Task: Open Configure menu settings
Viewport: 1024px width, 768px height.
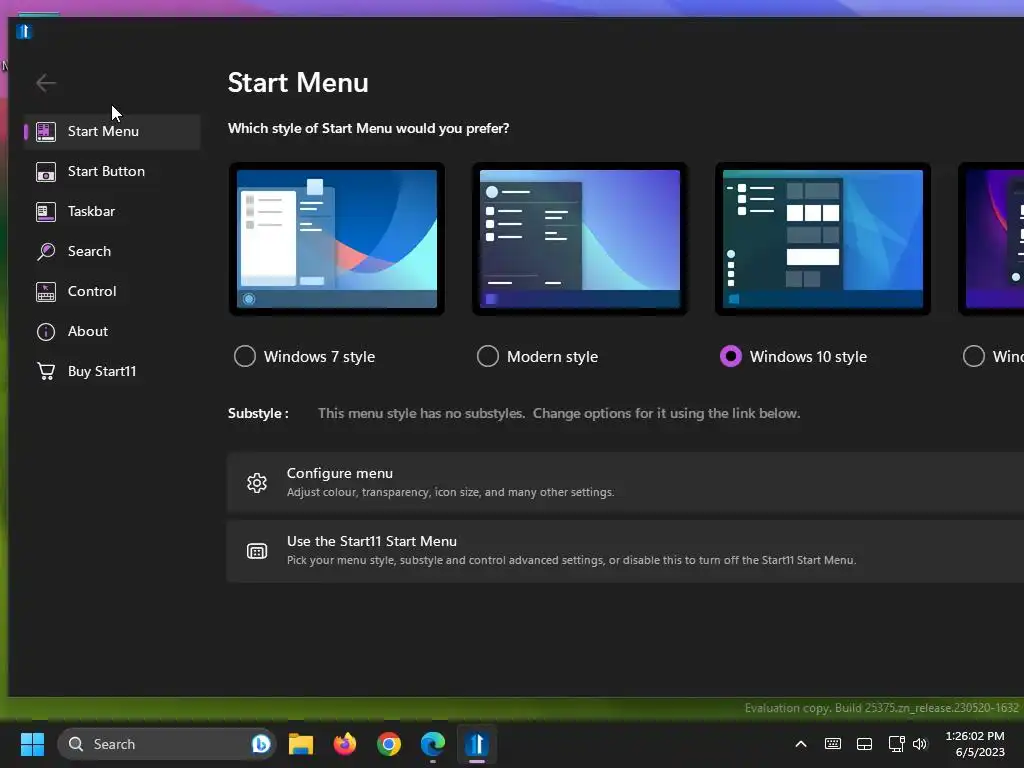Action: click(625, 482)
